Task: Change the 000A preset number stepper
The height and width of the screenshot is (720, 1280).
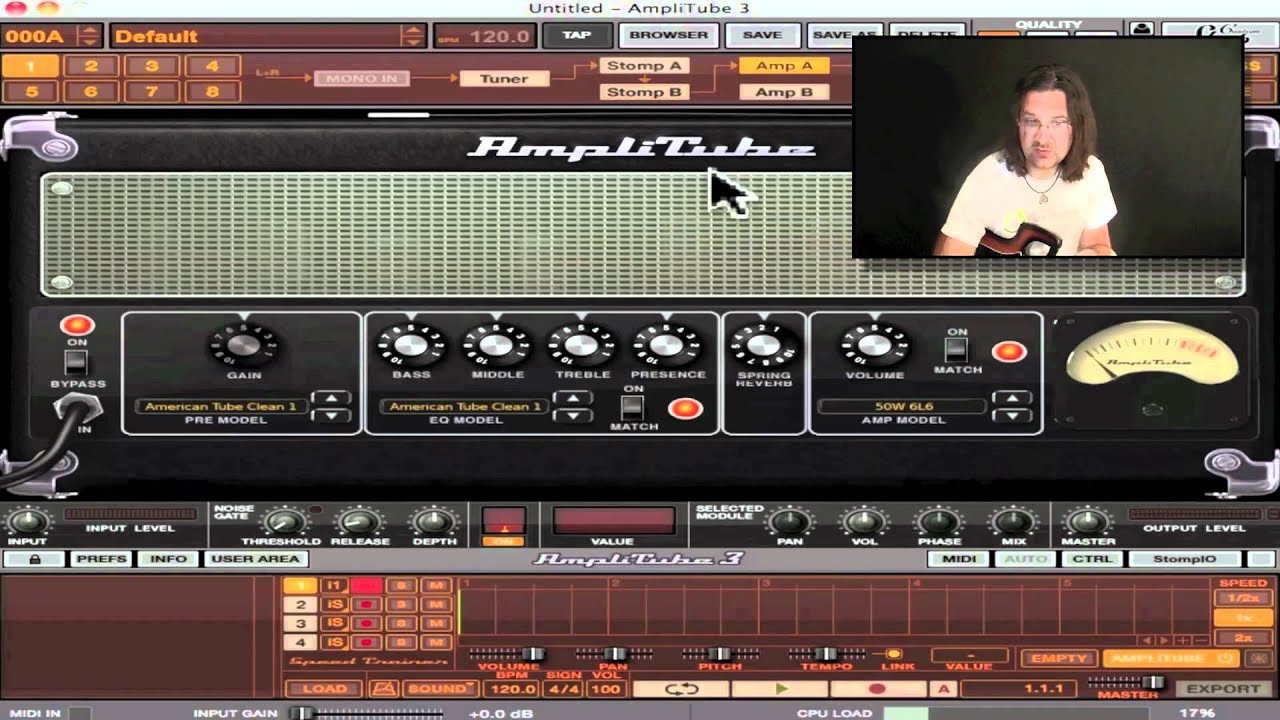Action: [89, 36]
